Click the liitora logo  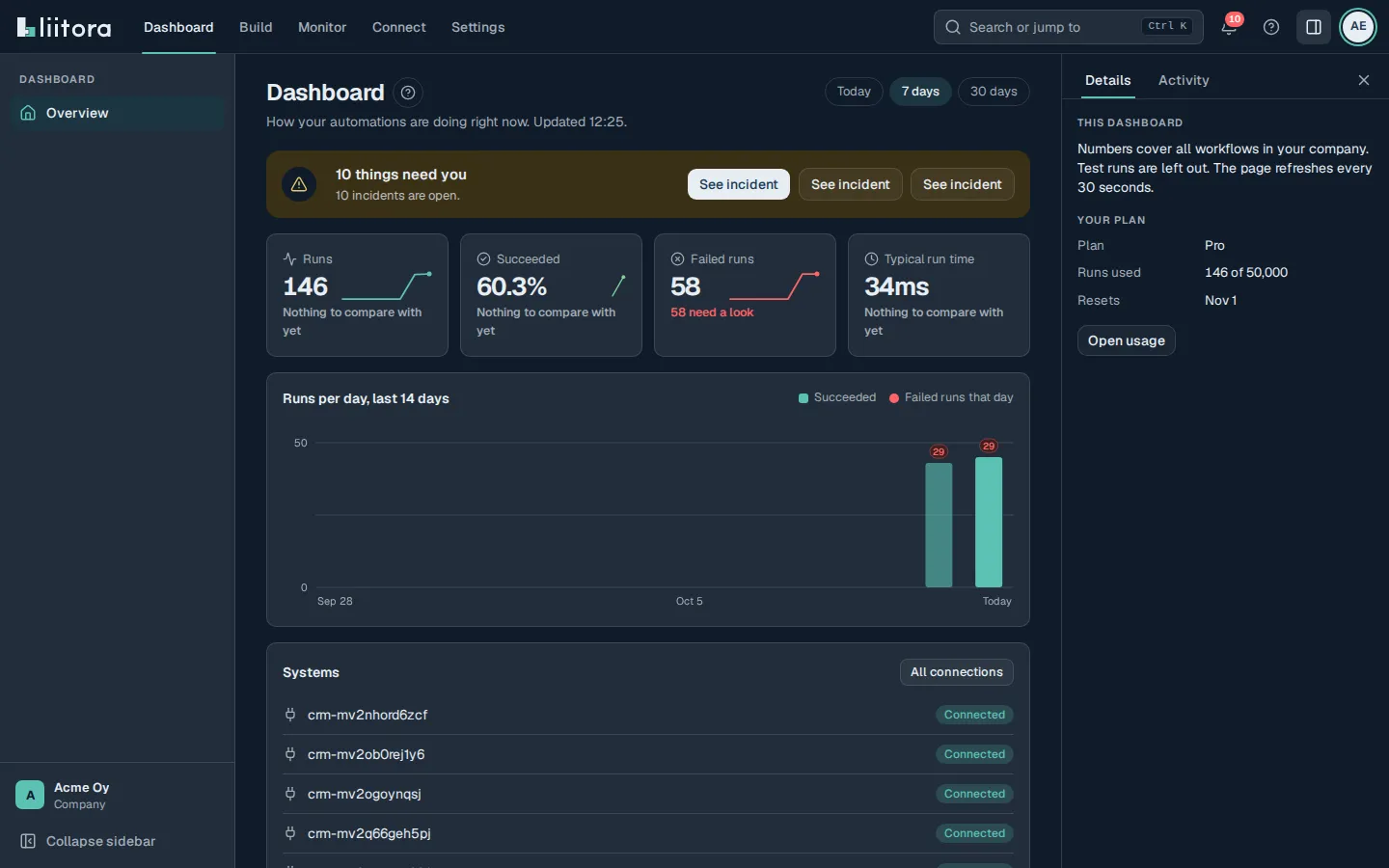pyautogui.click(x=64, y=27)
